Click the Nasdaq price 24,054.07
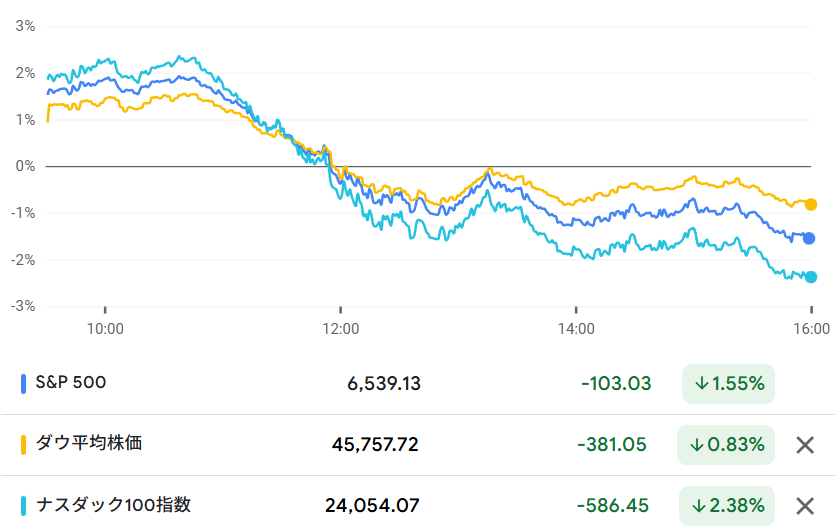 click(x=373, y=506)
